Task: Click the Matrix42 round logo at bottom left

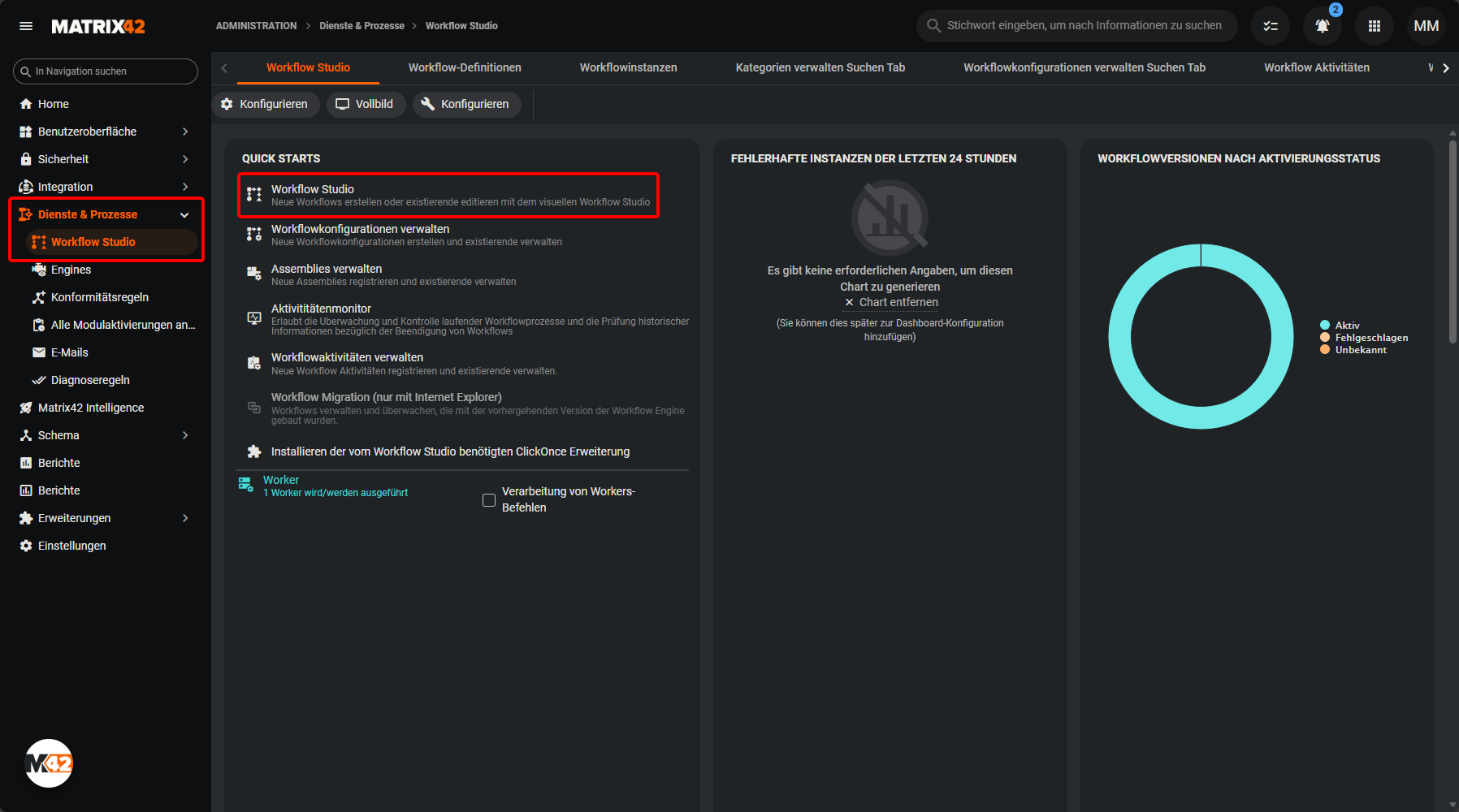Action: [49, 763]
